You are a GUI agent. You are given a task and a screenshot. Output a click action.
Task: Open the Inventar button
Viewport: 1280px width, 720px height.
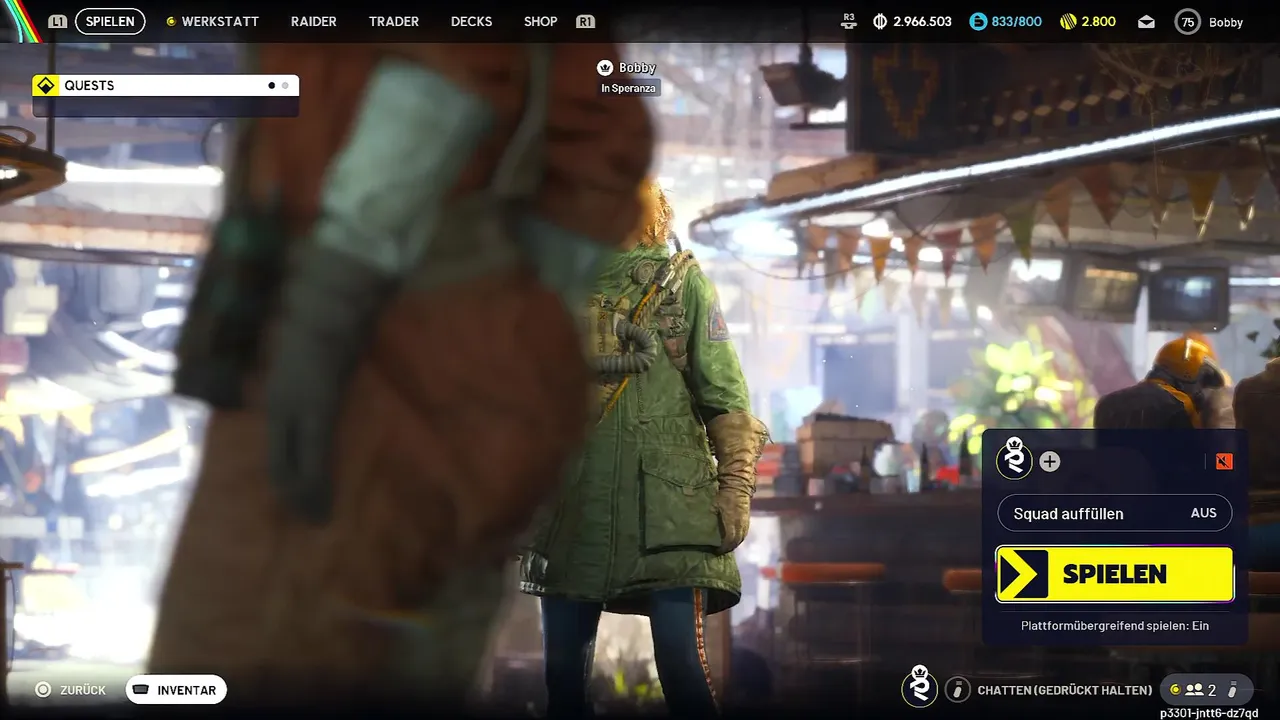(177, 690)
